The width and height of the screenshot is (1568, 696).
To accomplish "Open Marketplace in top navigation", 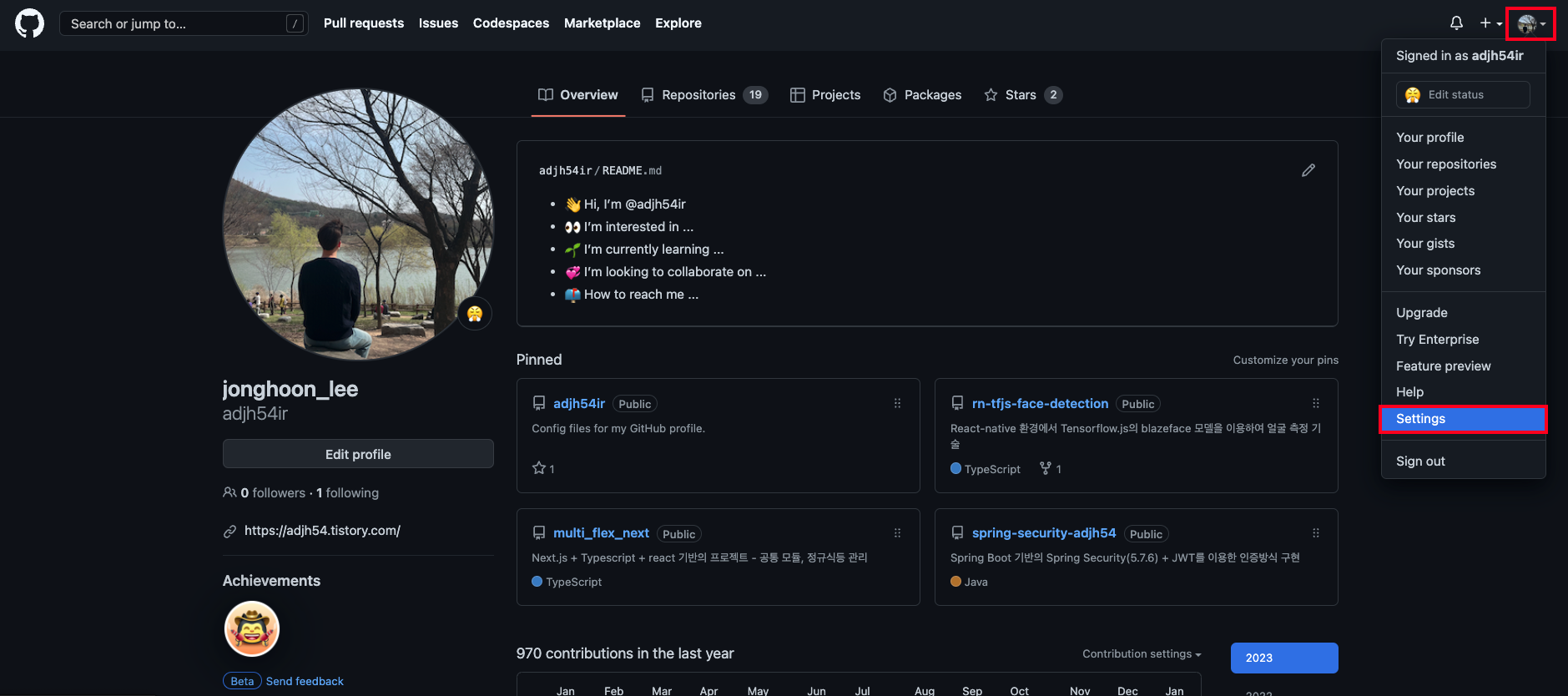I will (602, 23).
